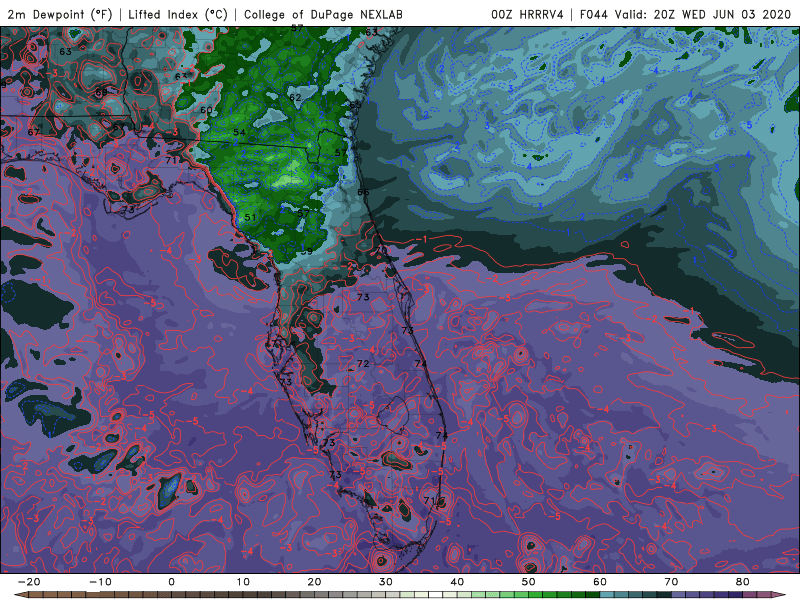800x600 pixels.
Task: Click the '-10' color scale label
Action: tap(100, 582)
